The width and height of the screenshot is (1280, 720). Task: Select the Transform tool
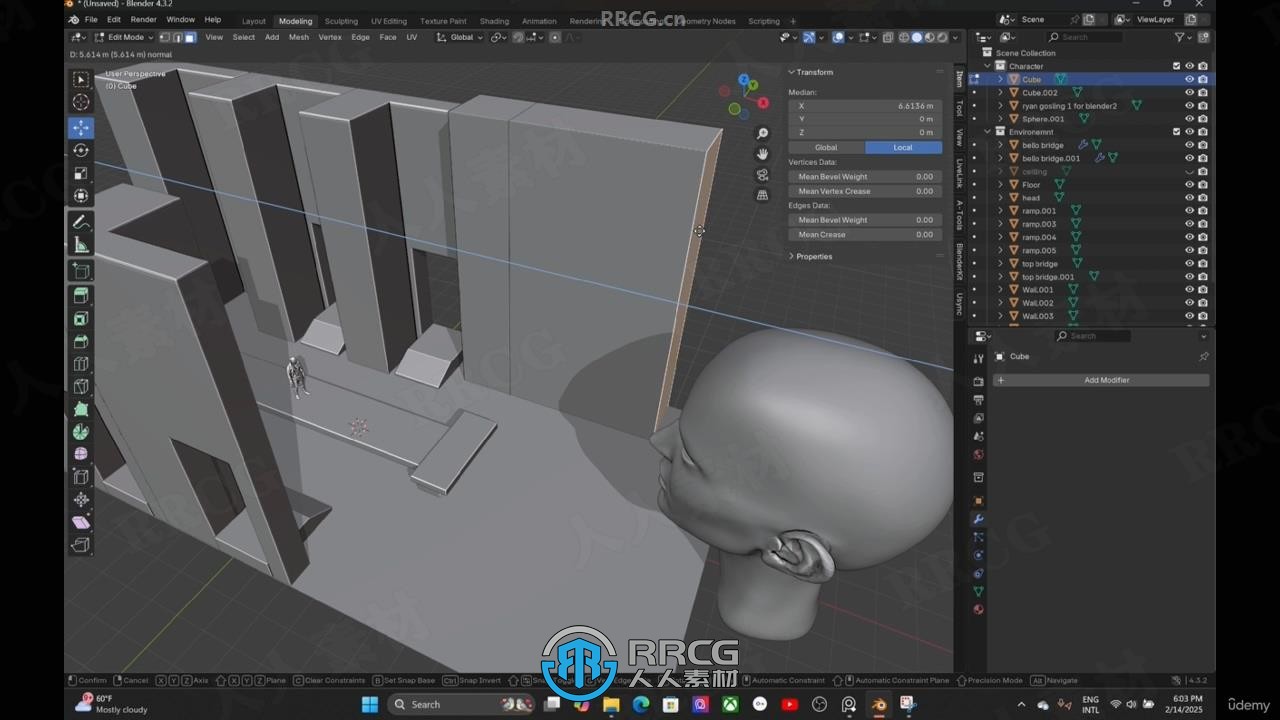(81, 196)
